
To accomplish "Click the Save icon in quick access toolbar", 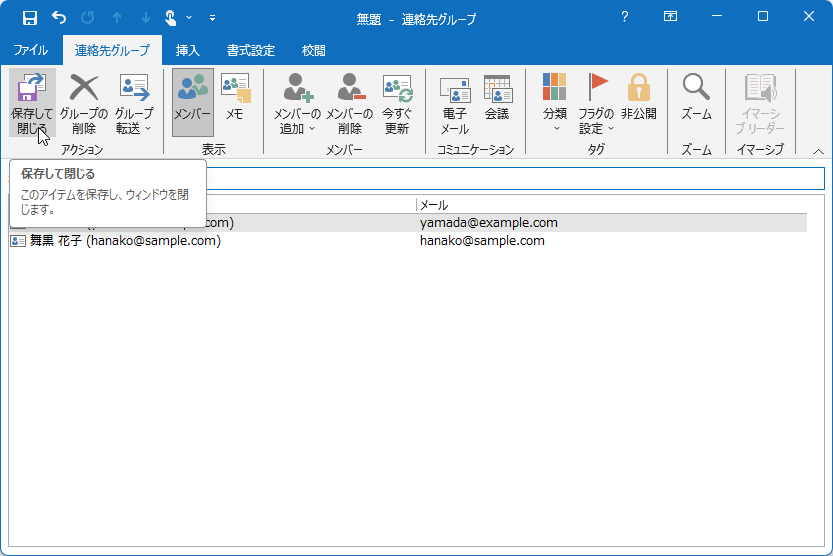I will [x=30, y=18].
